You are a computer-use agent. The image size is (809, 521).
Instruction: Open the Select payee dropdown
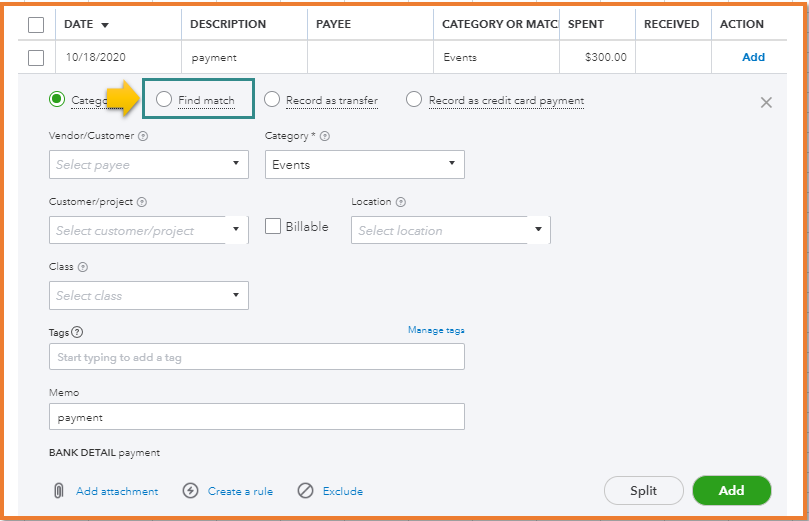coord(148,164)
